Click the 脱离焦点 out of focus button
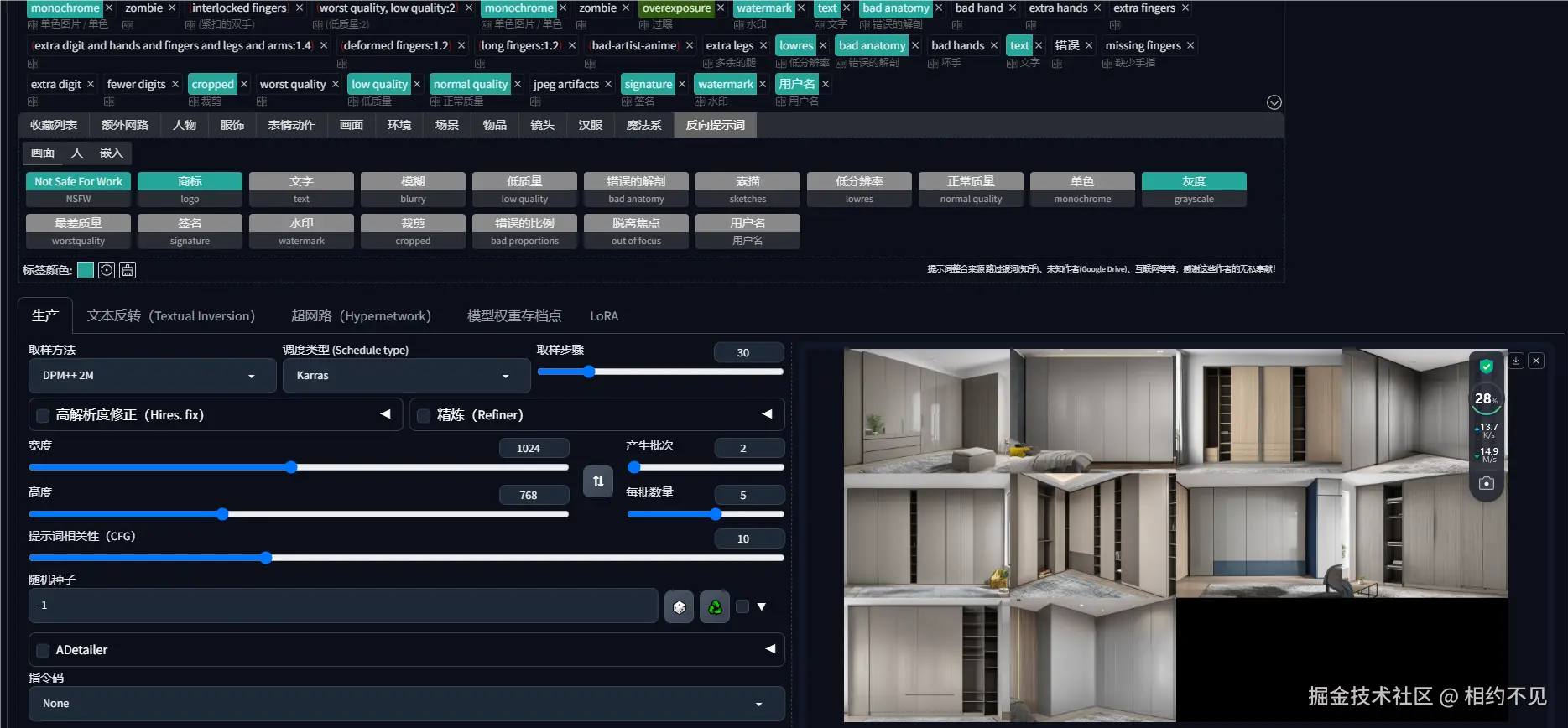Viewport: 1568px width, 728px height. 636,231
